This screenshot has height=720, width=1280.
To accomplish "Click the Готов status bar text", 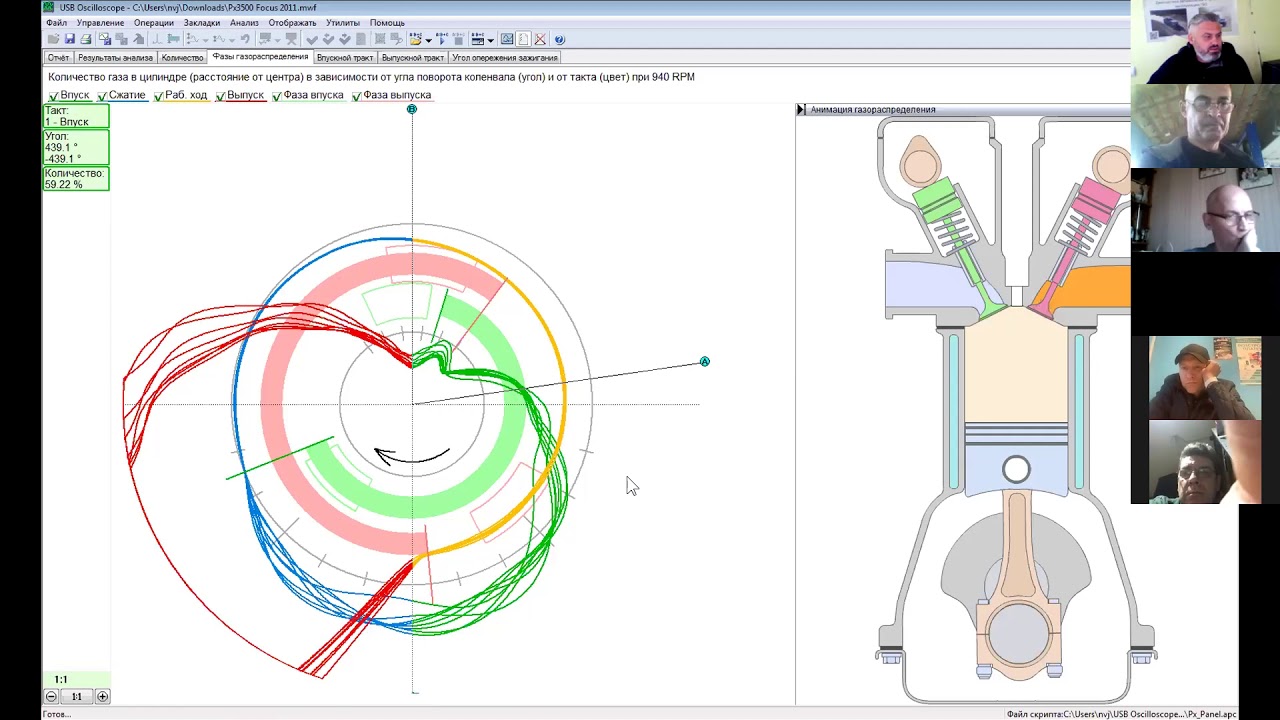I will pos(57,714).
